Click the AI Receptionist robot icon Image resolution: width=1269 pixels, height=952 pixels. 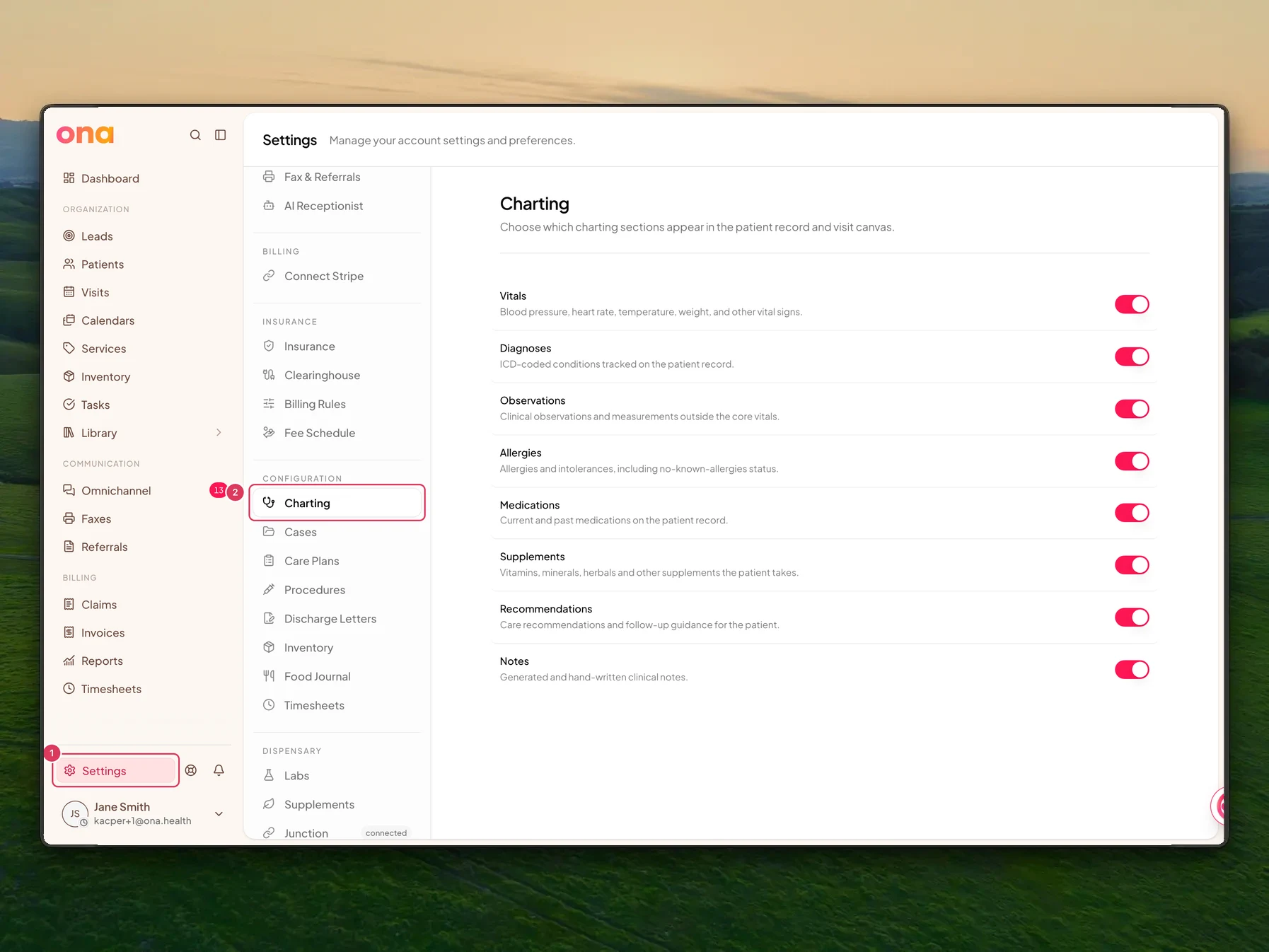point(269,205)
